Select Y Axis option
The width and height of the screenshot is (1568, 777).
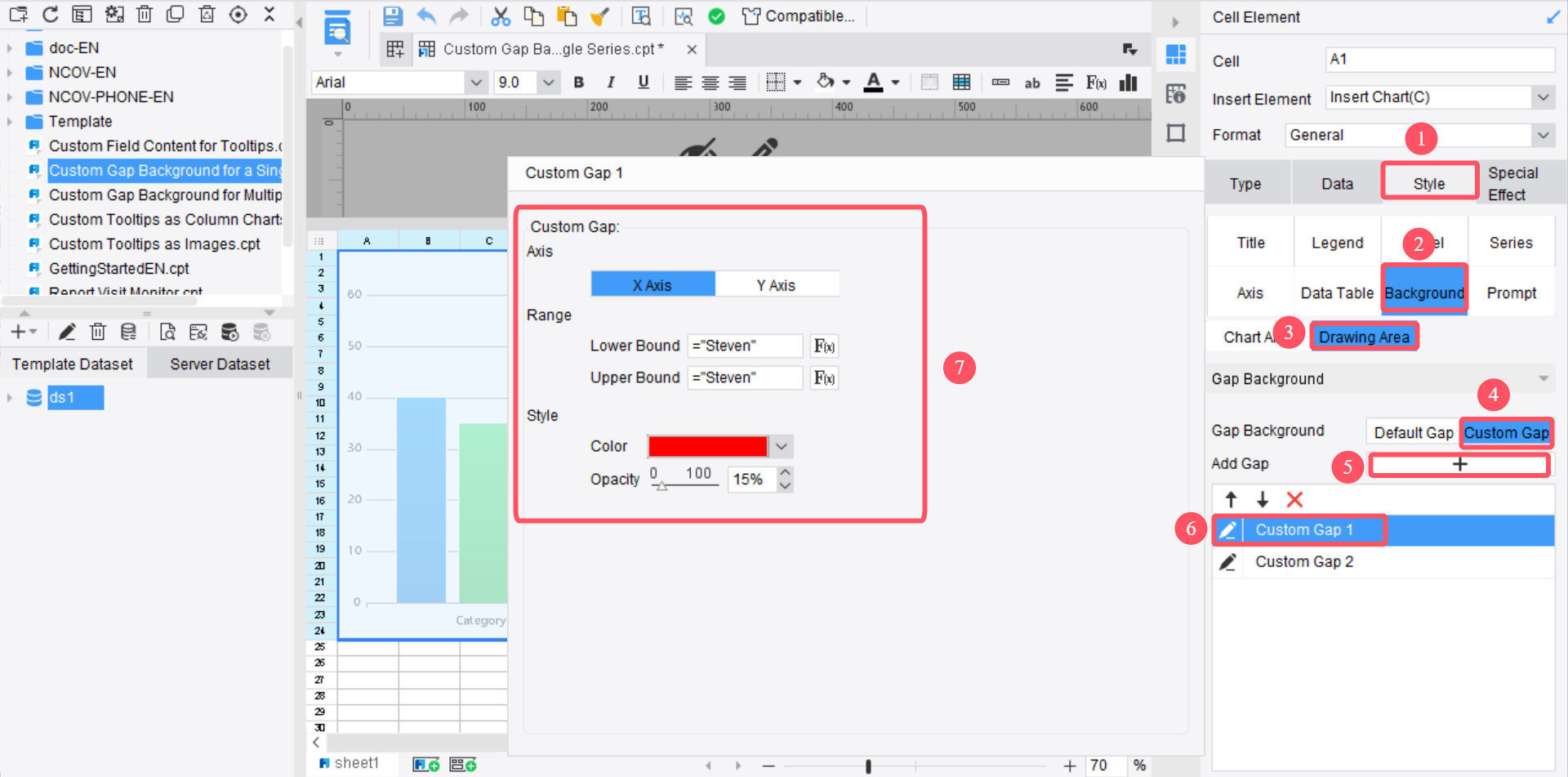coord(777,284)
